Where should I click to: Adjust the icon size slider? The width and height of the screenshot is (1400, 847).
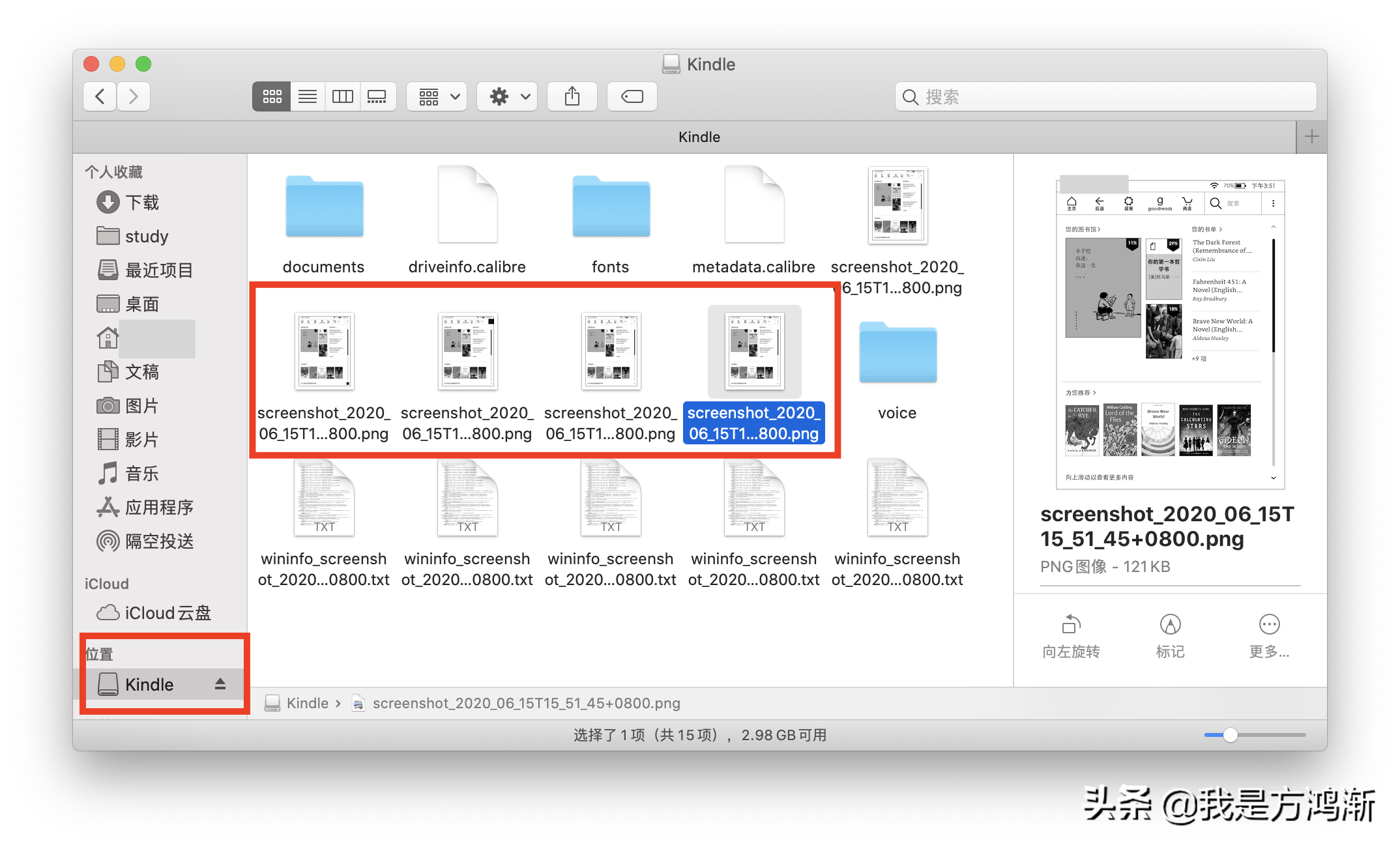click(1229, 735)
